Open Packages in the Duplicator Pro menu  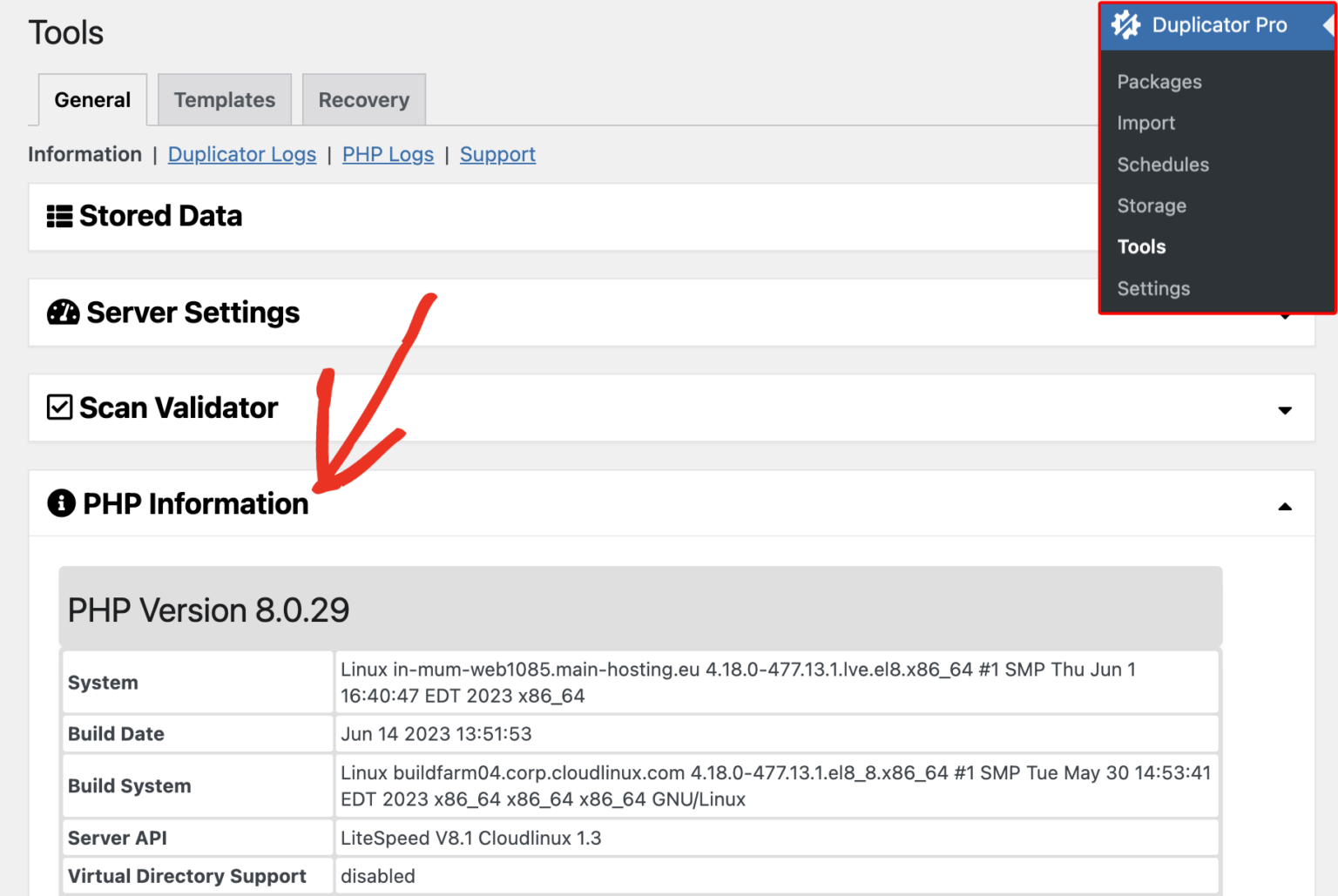[1159, 81]
